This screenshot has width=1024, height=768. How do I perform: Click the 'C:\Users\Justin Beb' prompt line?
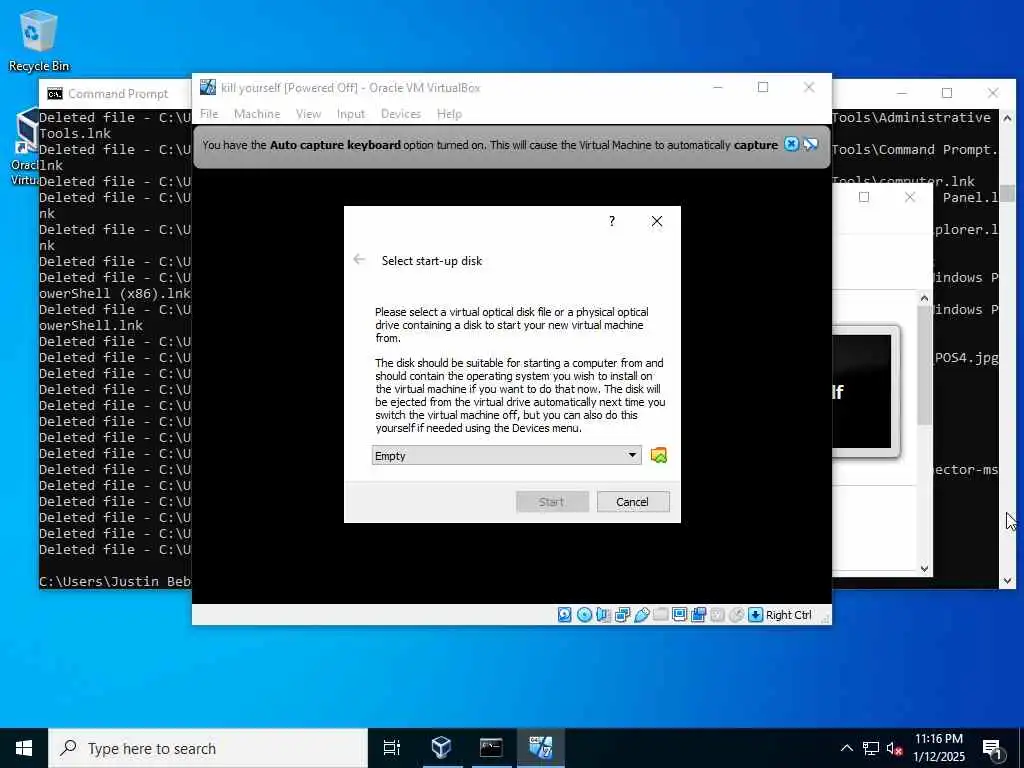click(x=115, y=581)
